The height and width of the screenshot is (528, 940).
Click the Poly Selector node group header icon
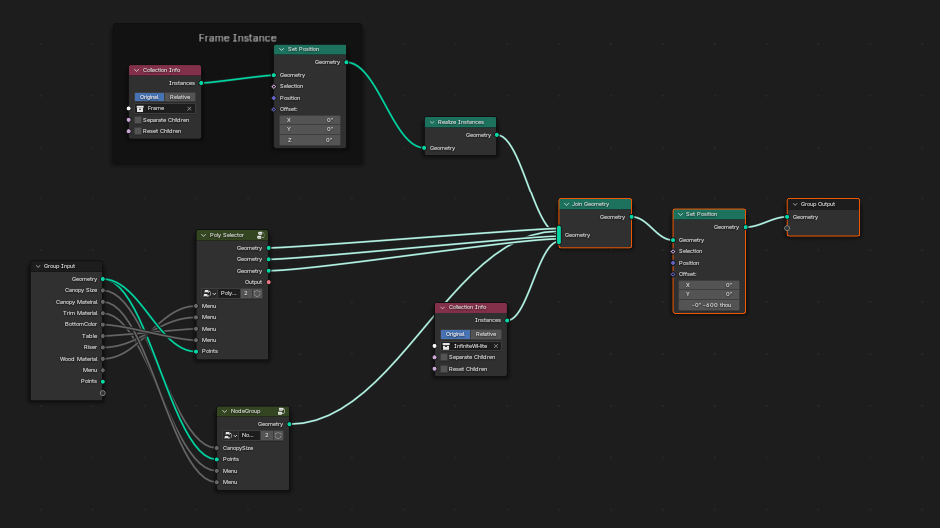coord(261,235)
